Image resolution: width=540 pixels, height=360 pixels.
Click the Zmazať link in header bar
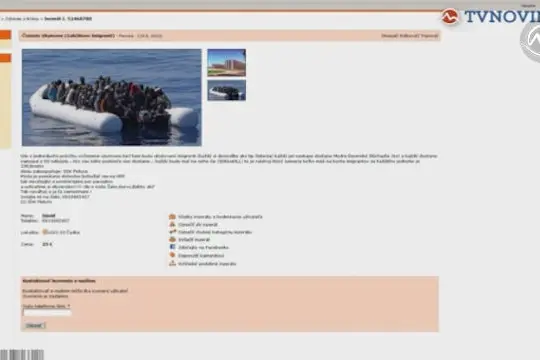390,36
